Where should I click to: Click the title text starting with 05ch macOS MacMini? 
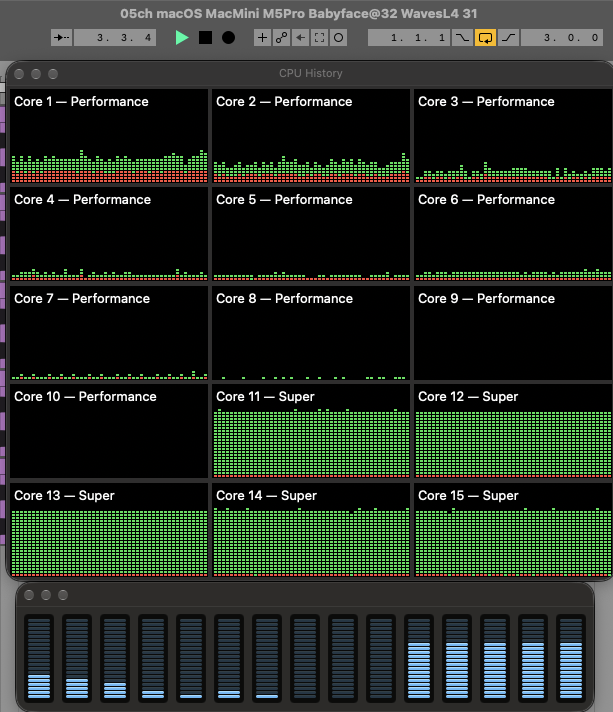click(x=299, y=14)
